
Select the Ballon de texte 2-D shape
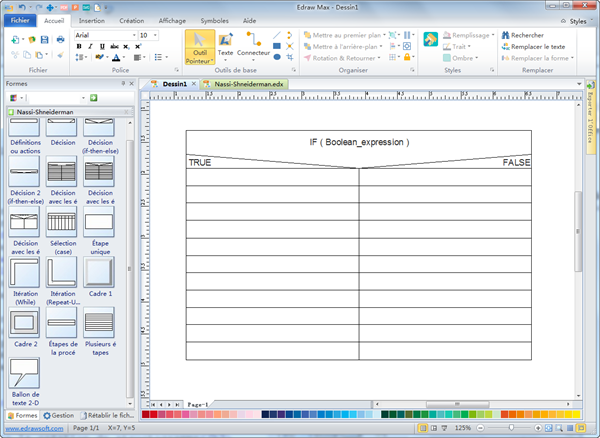click(x=26, y=380)
